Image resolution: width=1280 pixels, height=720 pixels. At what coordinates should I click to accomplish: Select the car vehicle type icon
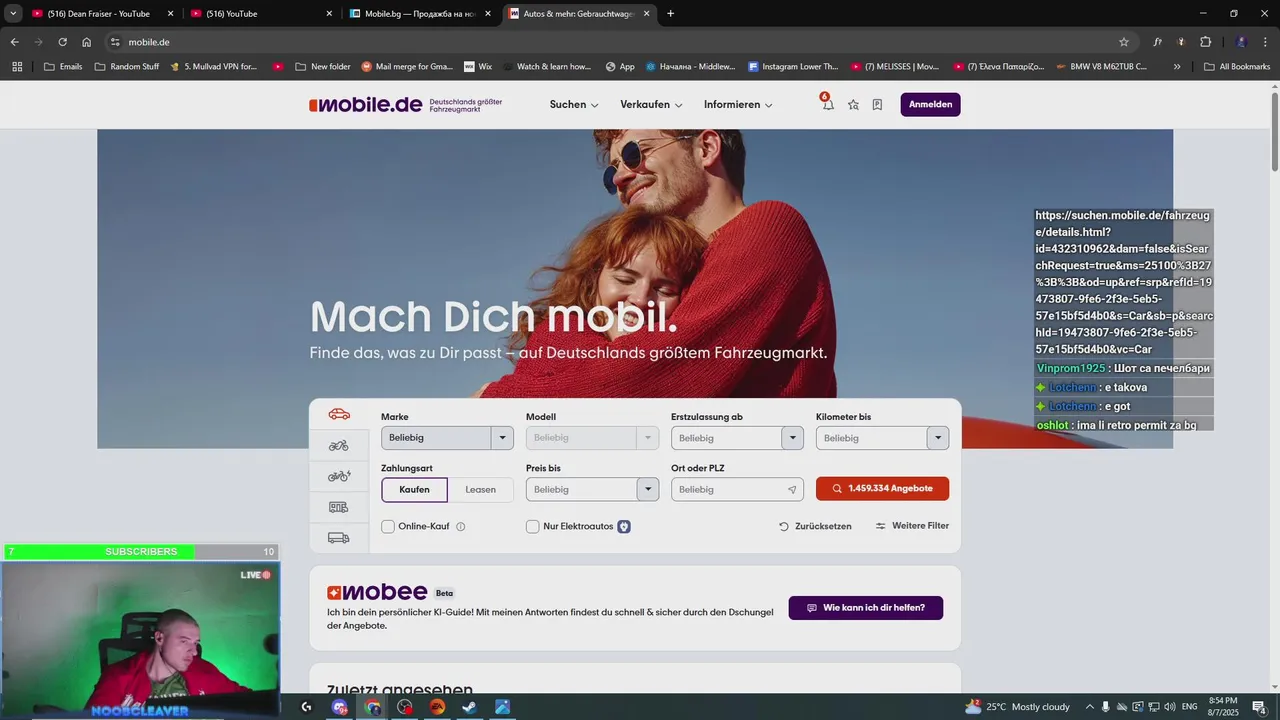coord(339,414)
